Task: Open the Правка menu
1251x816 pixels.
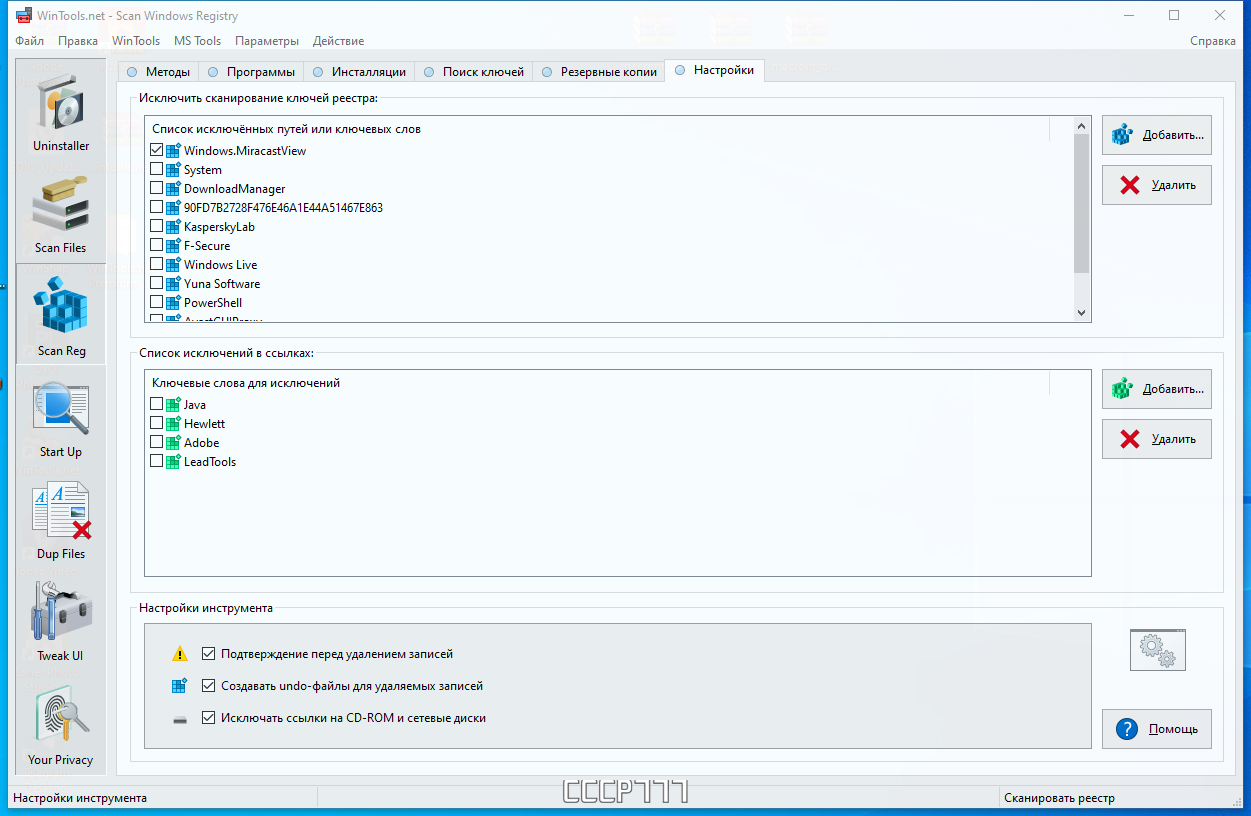Action: coord(78,41)
